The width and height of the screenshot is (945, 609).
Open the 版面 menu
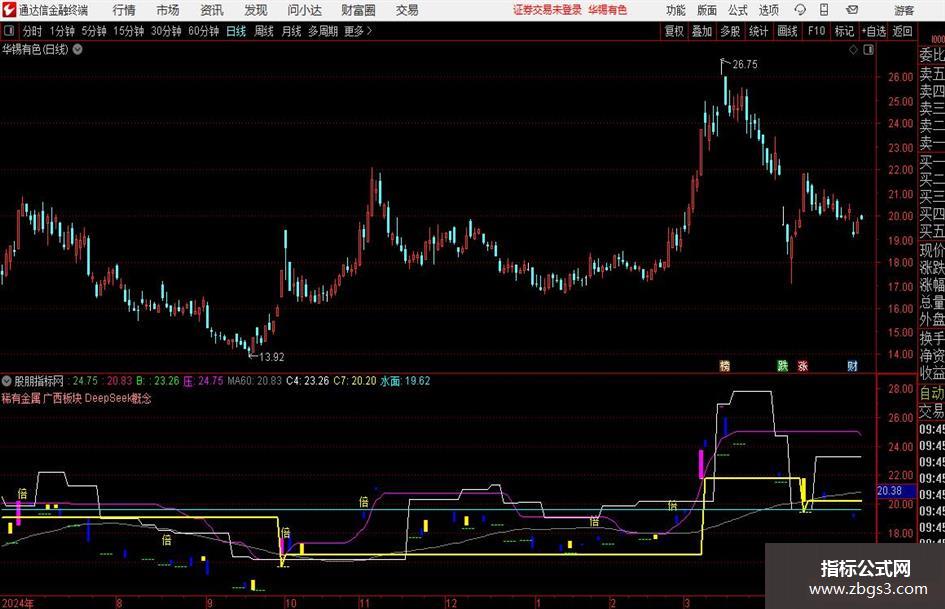coord(707,10)
